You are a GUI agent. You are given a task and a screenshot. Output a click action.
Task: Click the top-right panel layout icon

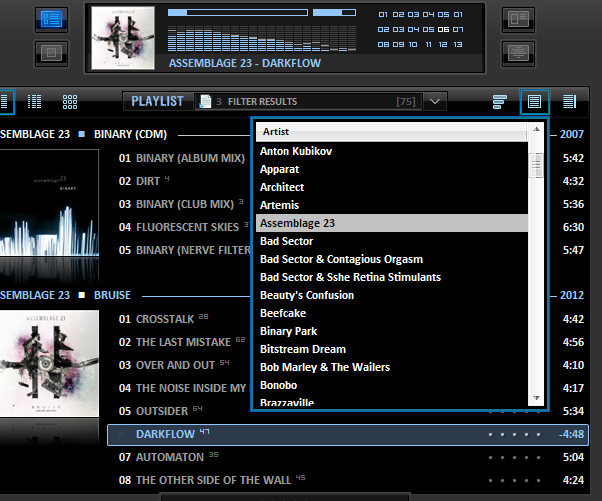517,18
